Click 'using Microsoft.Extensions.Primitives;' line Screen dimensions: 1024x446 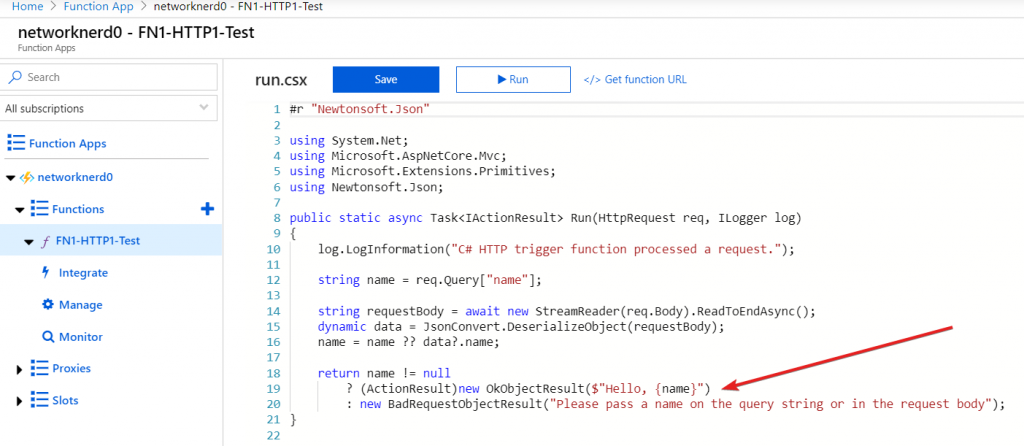[x=423, y=172]
